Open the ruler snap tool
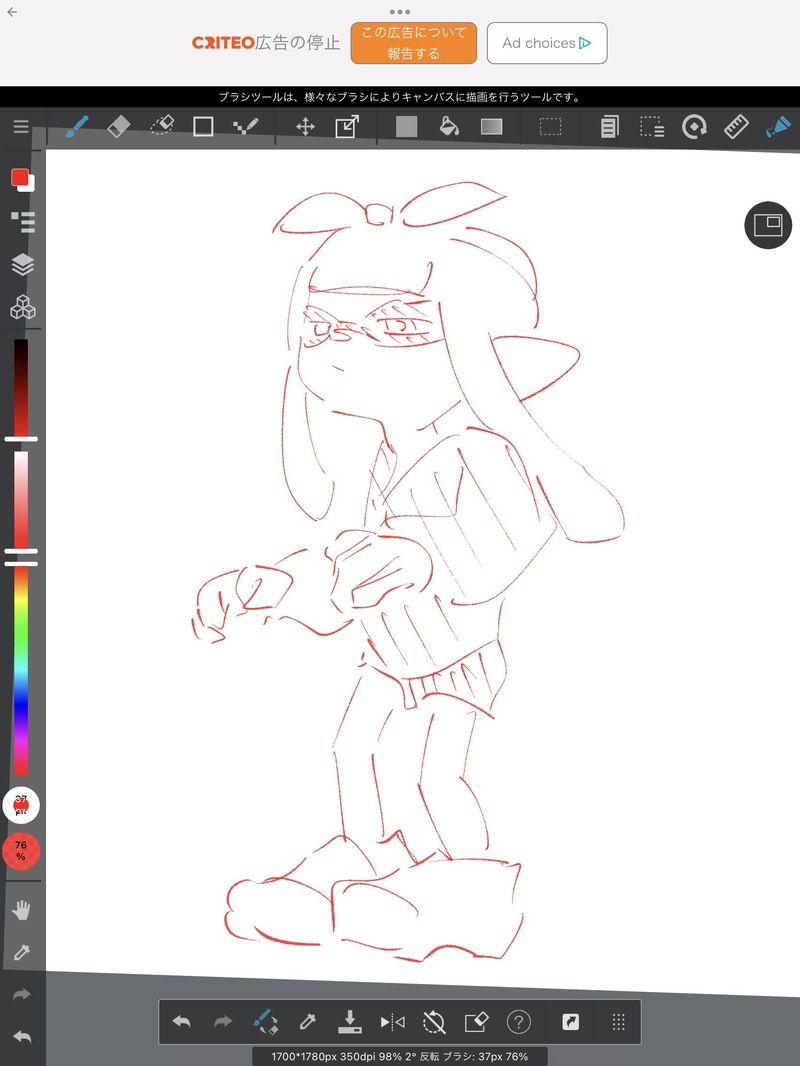This screenshot has width=800, height=1066. 736,126
